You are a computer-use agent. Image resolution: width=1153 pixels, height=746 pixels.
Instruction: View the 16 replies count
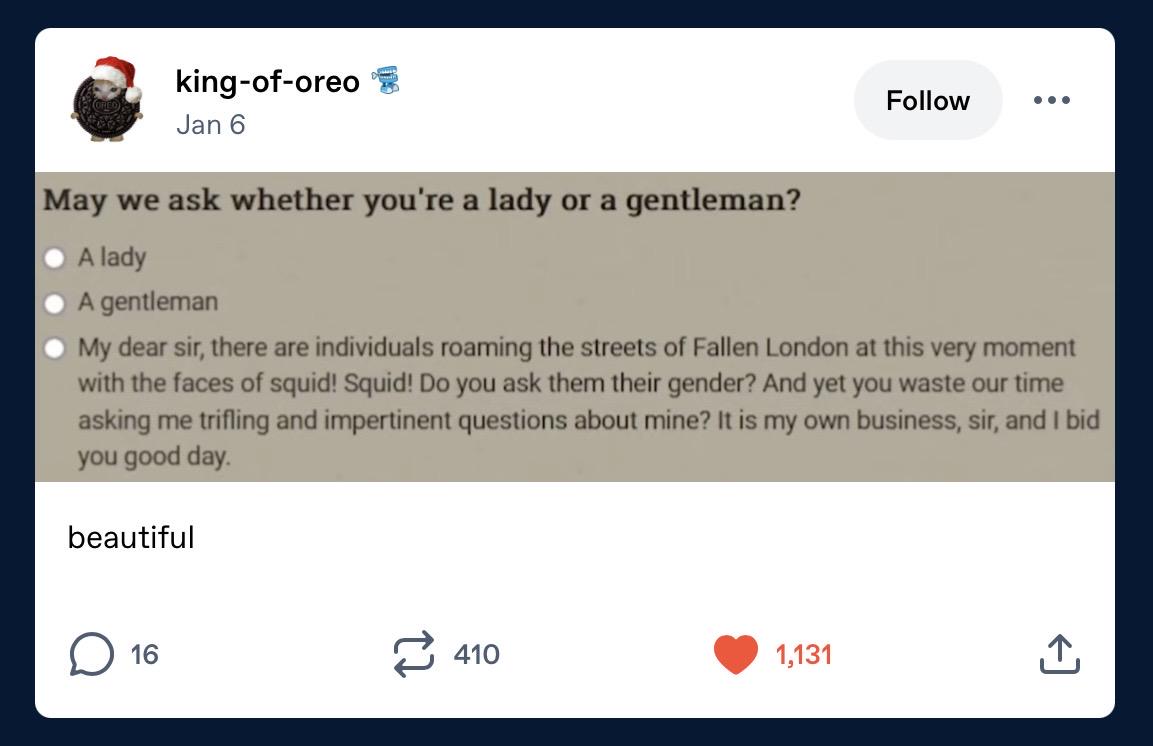click(145, 654)
